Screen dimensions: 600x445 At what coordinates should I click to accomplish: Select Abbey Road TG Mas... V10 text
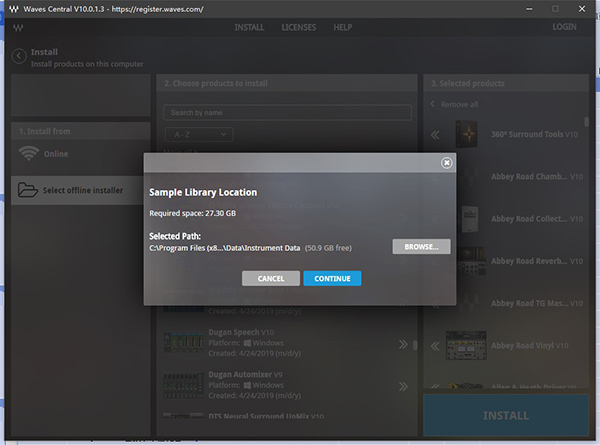(x=537, y=303)
